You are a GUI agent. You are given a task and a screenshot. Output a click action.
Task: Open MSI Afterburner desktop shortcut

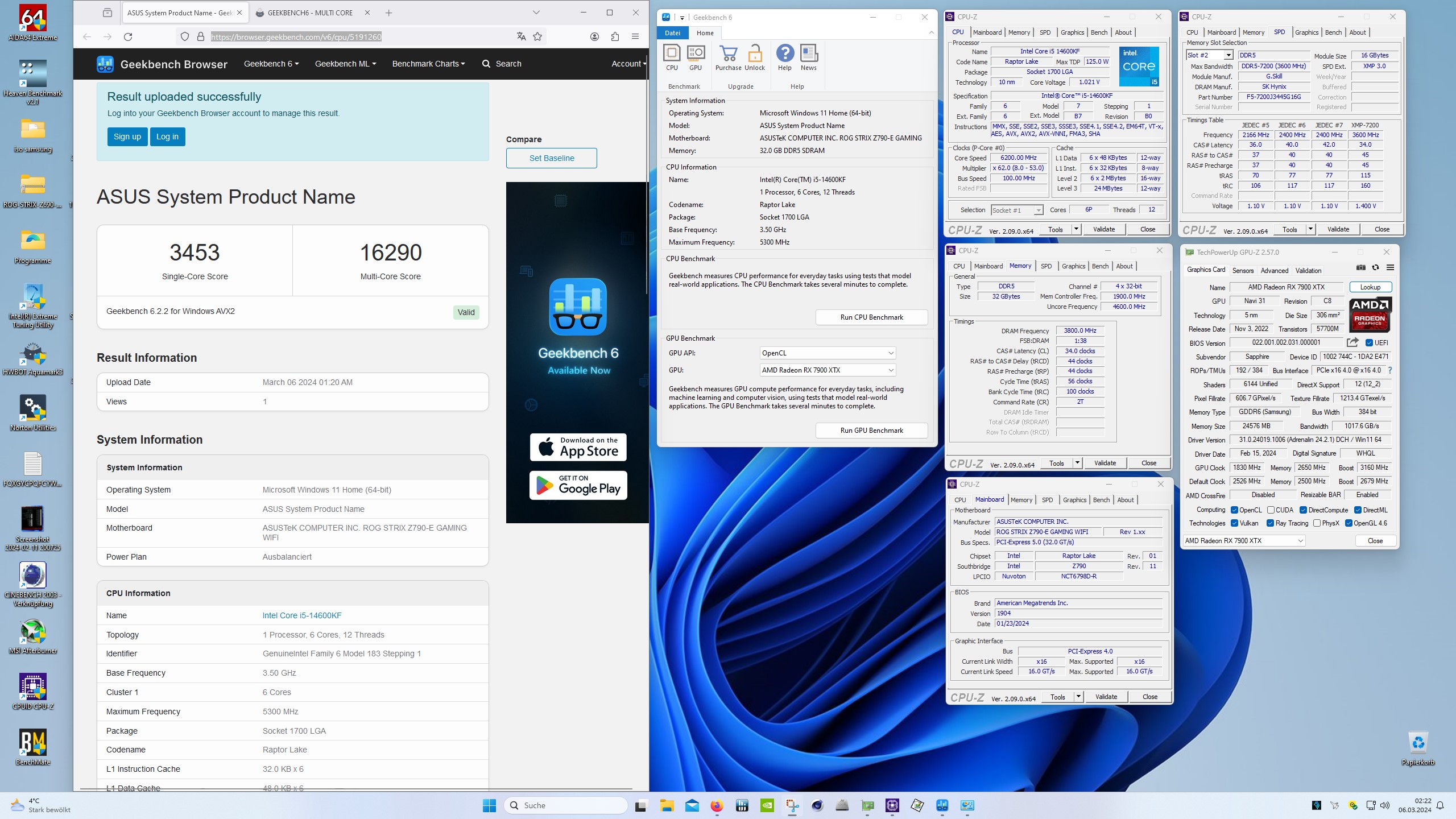click(33, 637)
